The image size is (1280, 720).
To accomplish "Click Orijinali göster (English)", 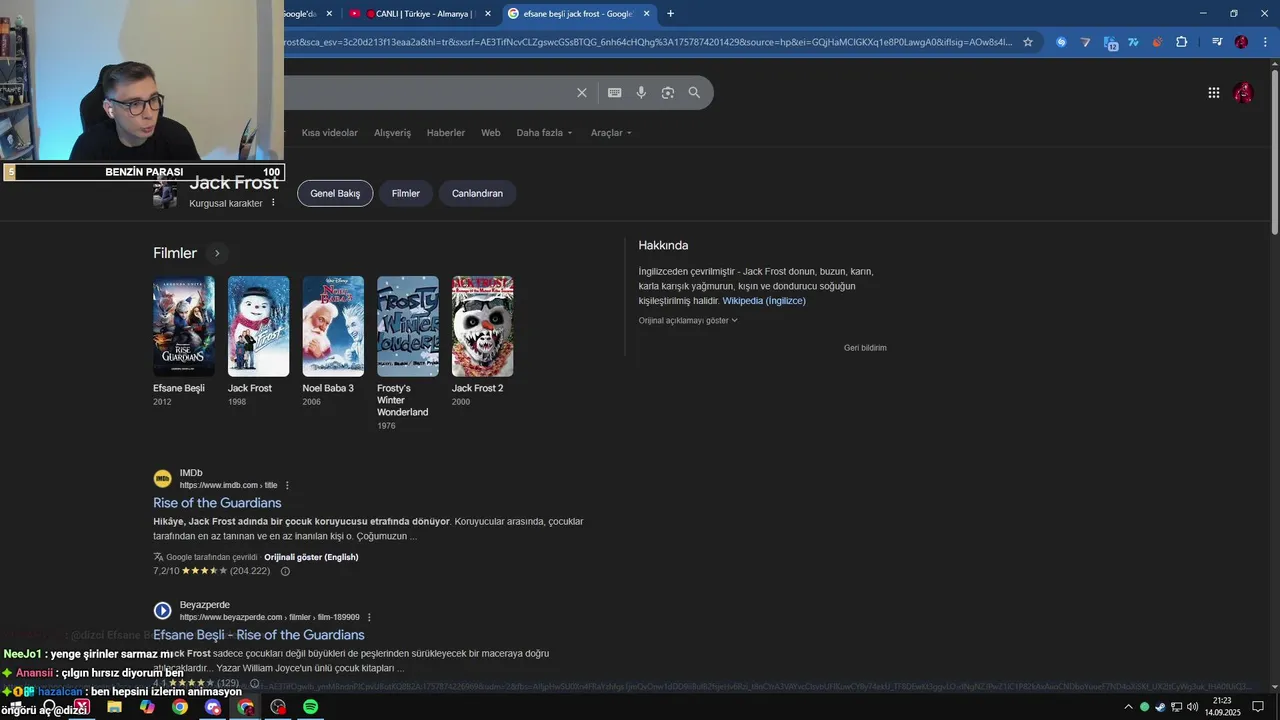I will (311, 557).
